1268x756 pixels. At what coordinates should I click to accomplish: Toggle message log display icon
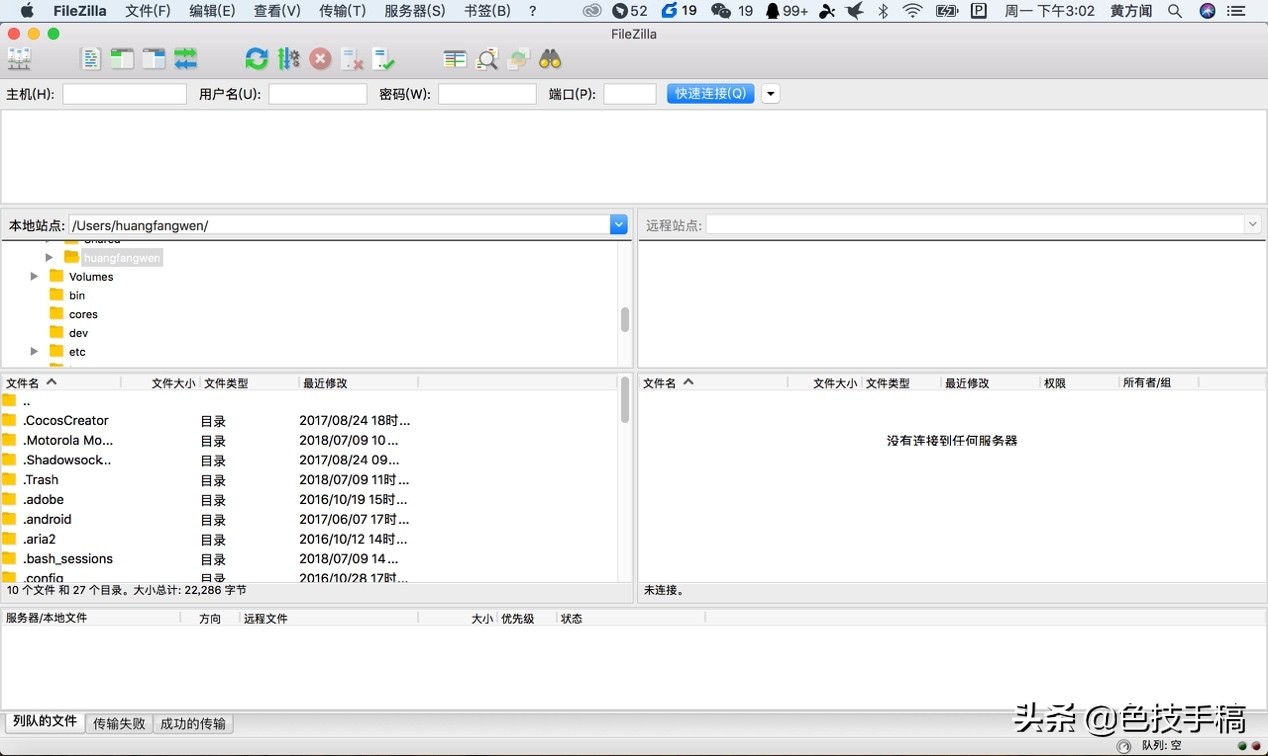(x=91, y=60)
